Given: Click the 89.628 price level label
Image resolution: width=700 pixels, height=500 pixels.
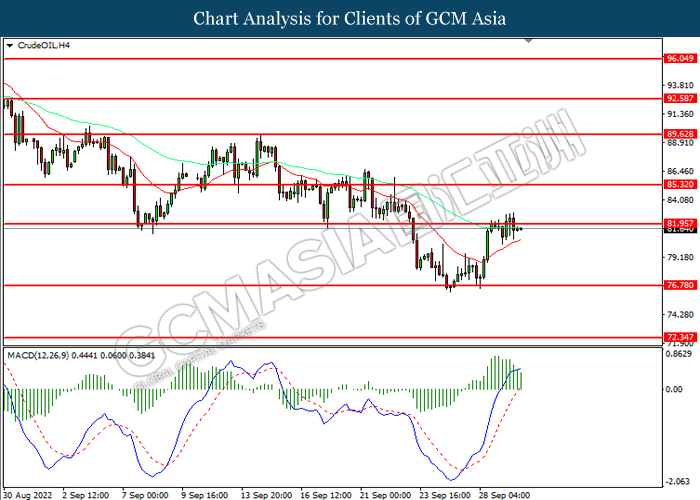Looking at the screenshot, I should [x=680, y=134].
